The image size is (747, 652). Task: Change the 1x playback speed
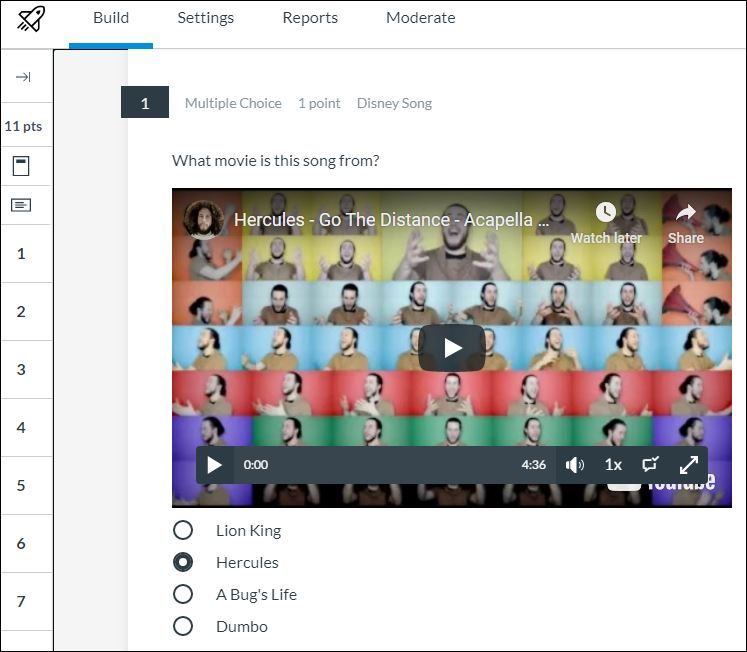[613, 465]
